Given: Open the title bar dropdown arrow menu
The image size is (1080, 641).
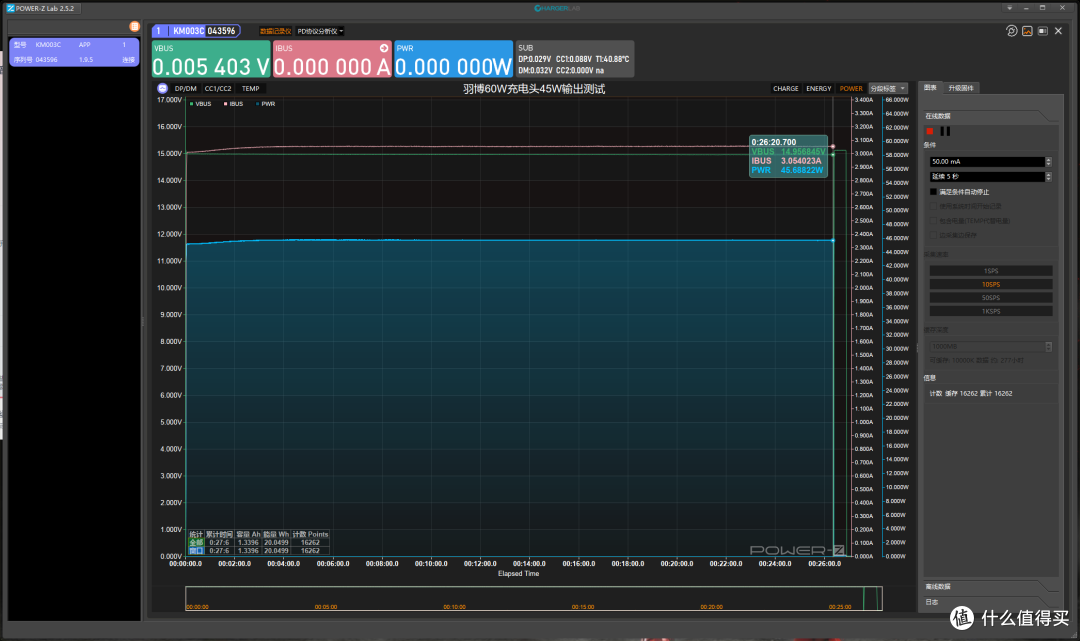Looking at the screenshot, I should (1010, 8).
